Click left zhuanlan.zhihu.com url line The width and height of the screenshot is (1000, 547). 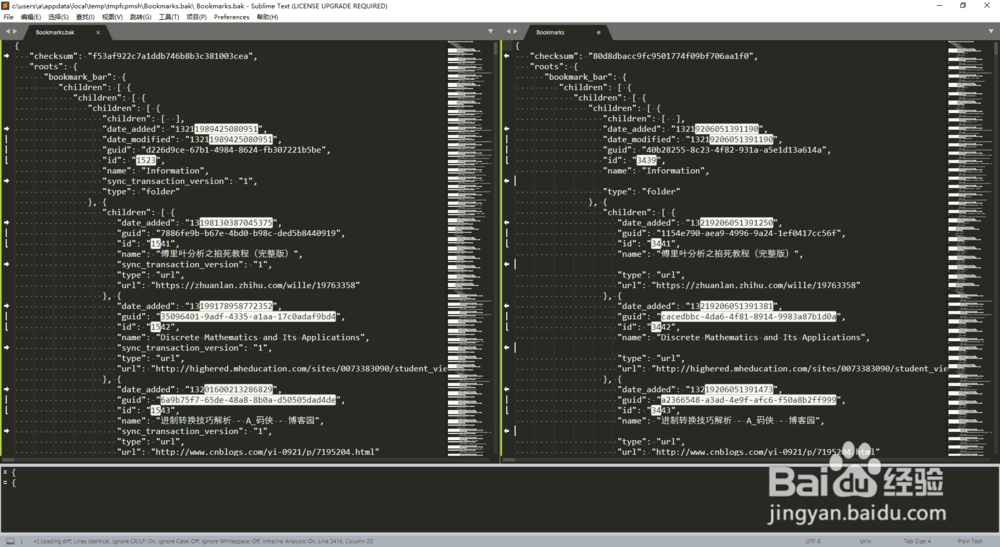(x=239, y=285)
